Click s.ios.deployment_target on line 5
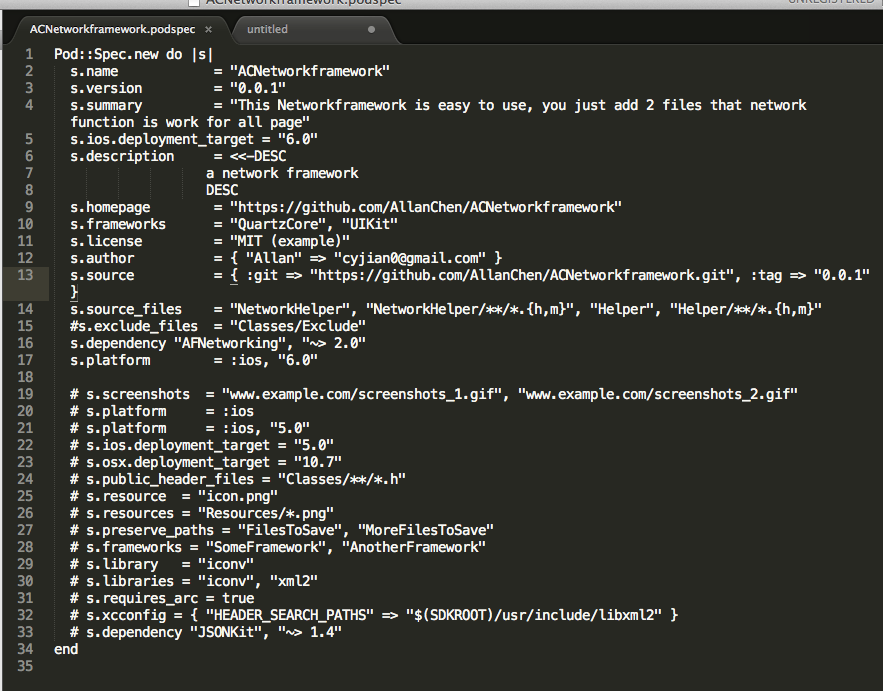The height and width of the screenshot is (691, 883). (x=162, y=139)
